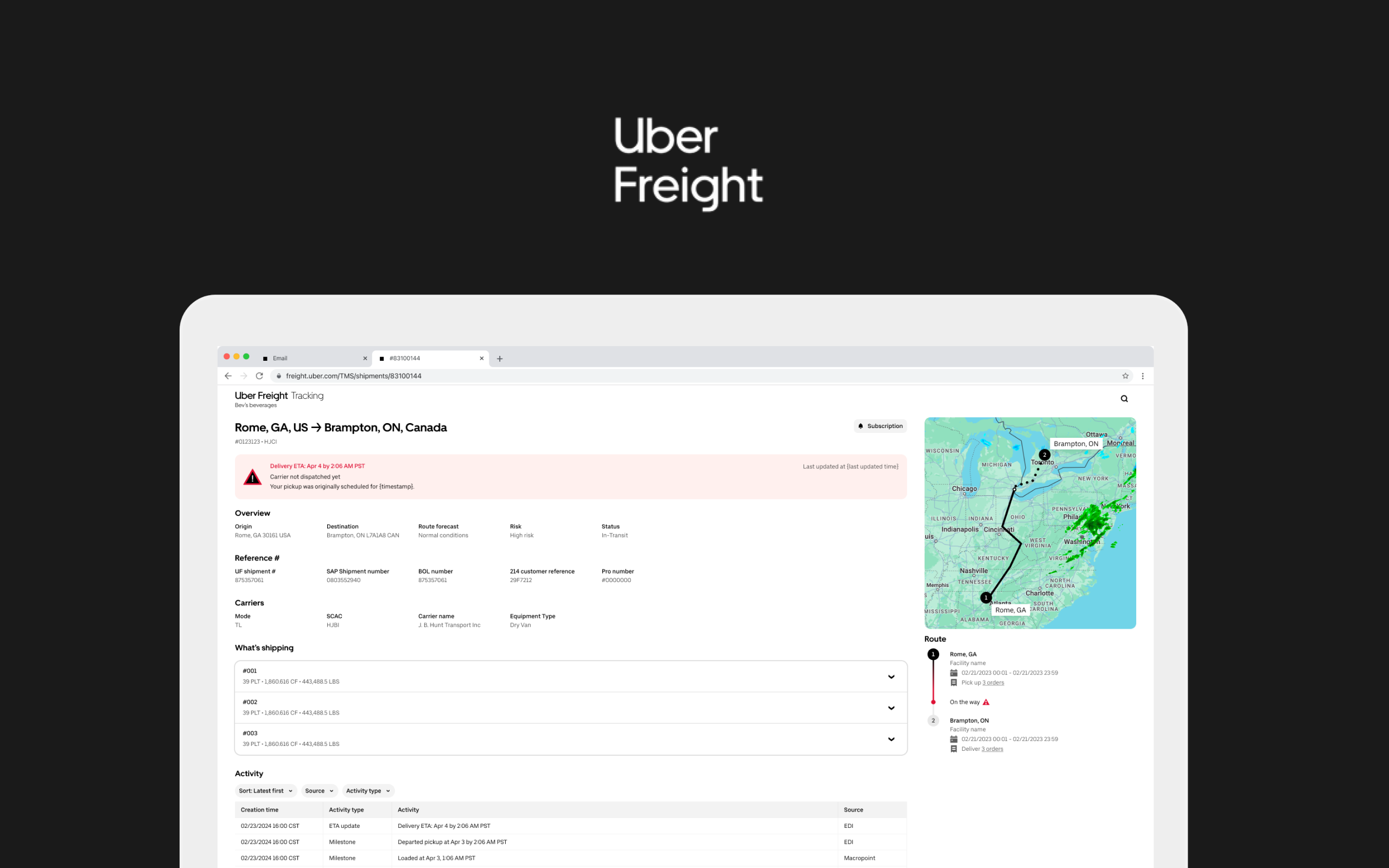
Task: Click the site lock icon in address bar
Action: (279, 376)
